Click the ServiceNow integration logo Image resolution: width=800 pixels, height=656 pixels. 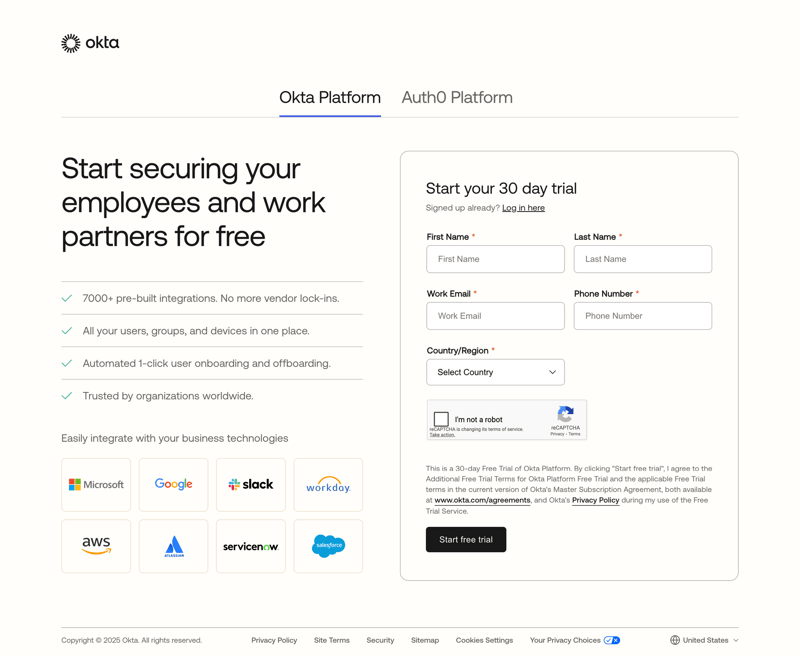tap(250, 546)
